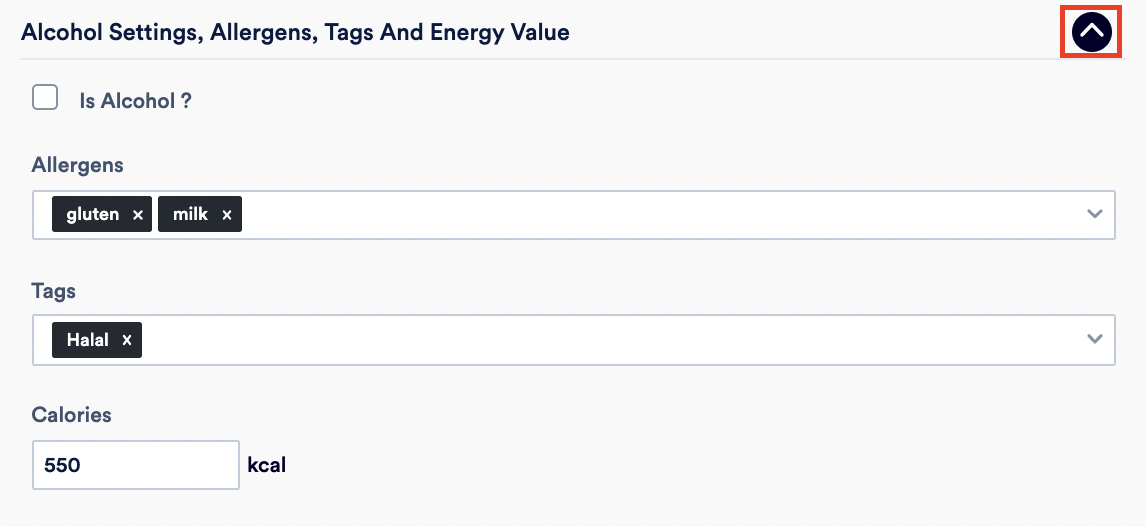Select the Halal chip label

88,340
